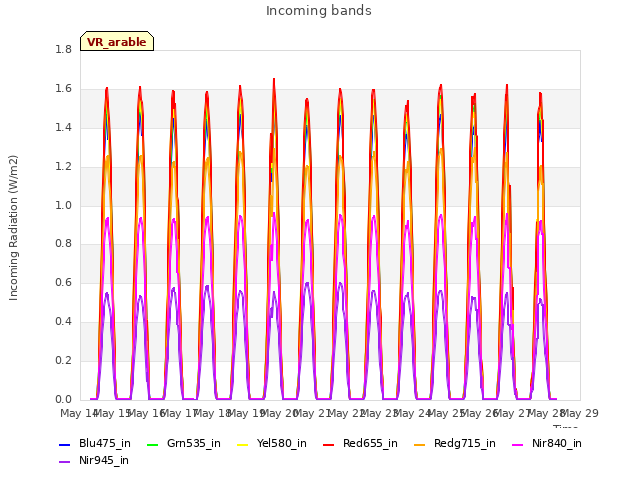Toggle the Nir840_in legend entry
The width and height of the screenshot is (640, 480).
(x=547, y=443)
